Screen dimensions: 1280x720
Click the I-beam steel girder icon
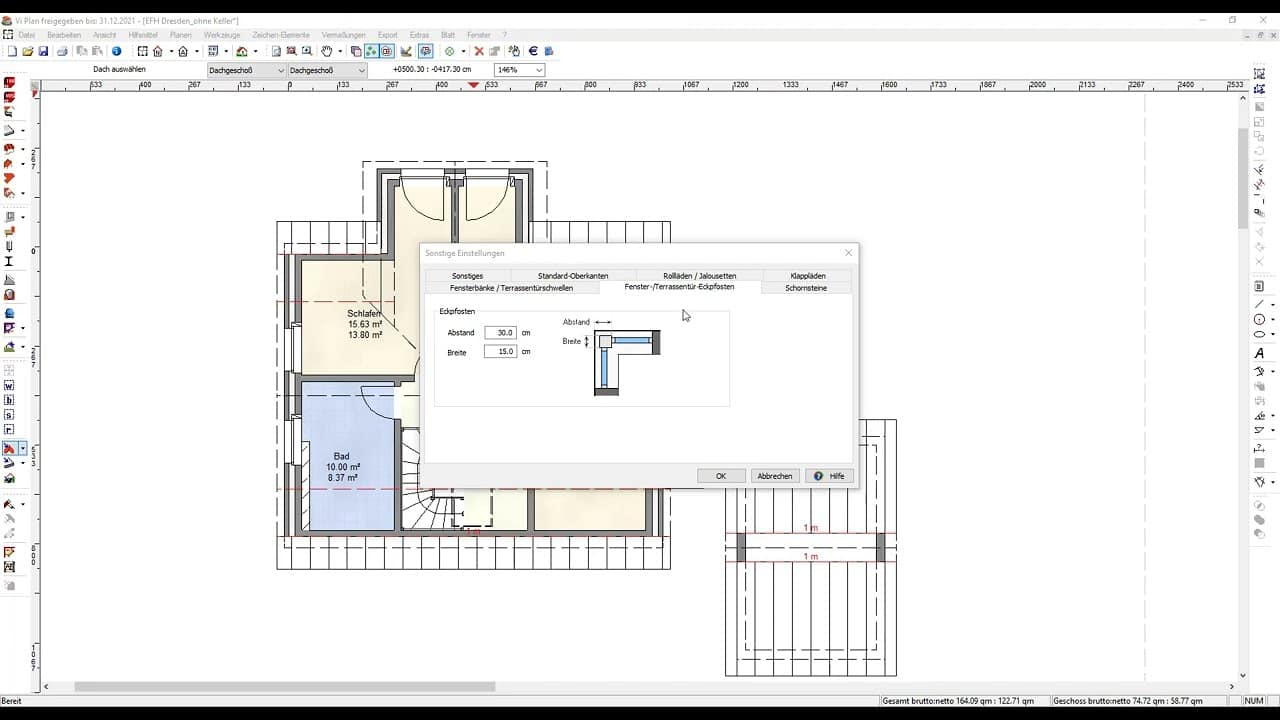pyautogui.click(x=9, y=260)
